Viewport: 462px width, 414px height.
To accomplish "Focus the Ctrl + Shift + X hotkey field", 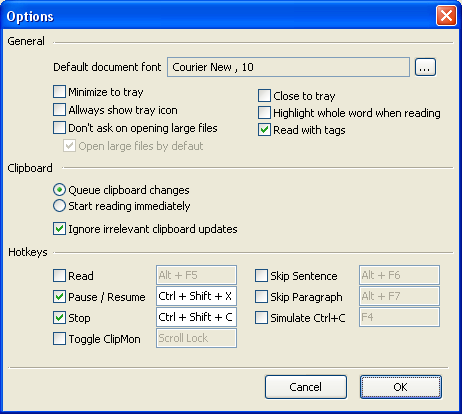I will click(x=196, y=296).
